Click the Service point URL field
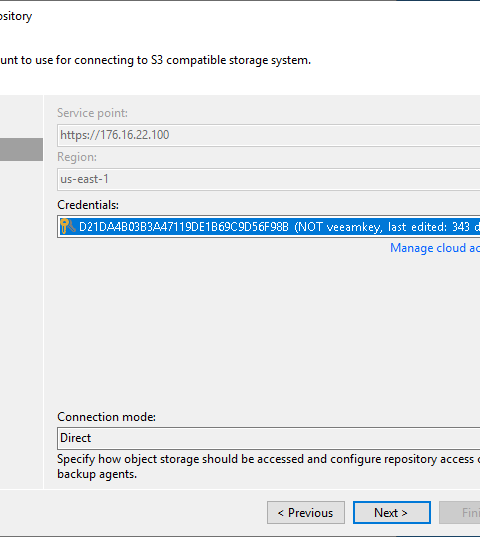 coord(268,135)
